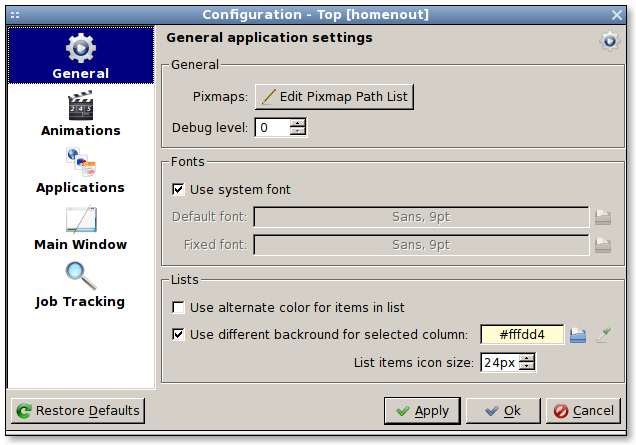Cancel the configuration dialog
This screenshot has height=445, width=636.
[x=583, y=411]
